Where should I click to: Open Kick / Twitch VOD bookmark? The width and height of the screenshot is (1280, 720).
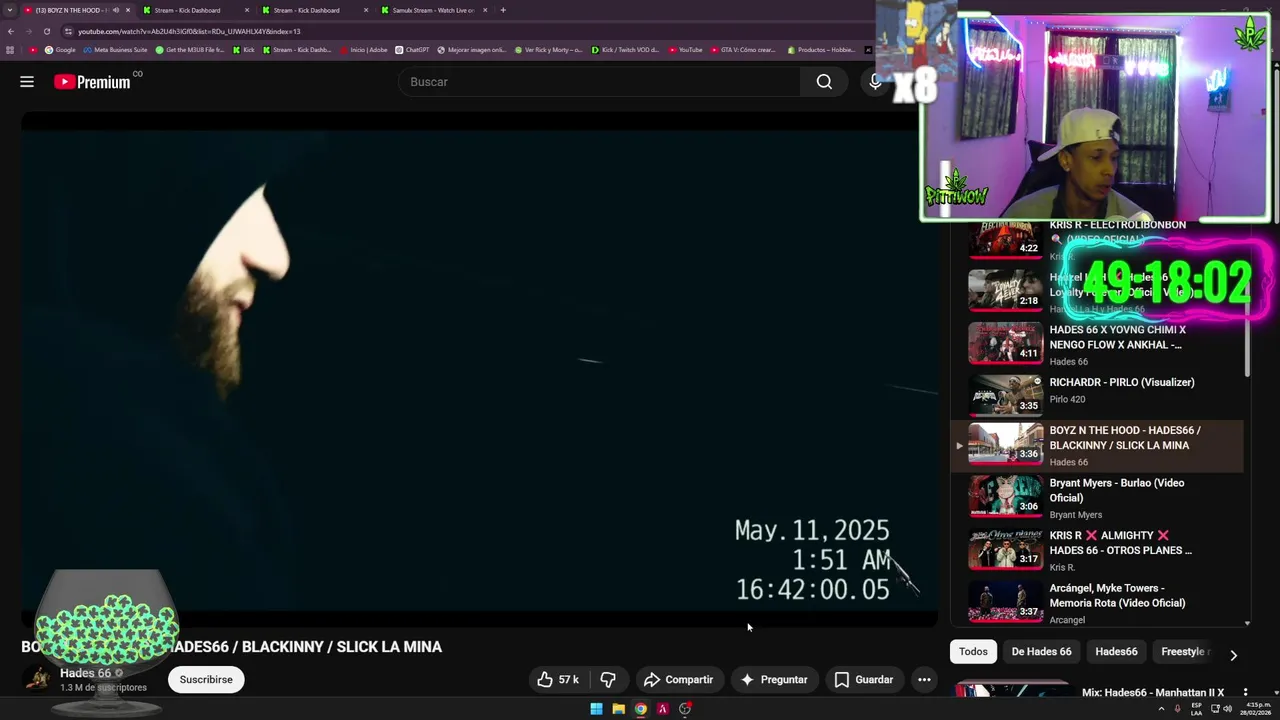[x=625, y=50]
